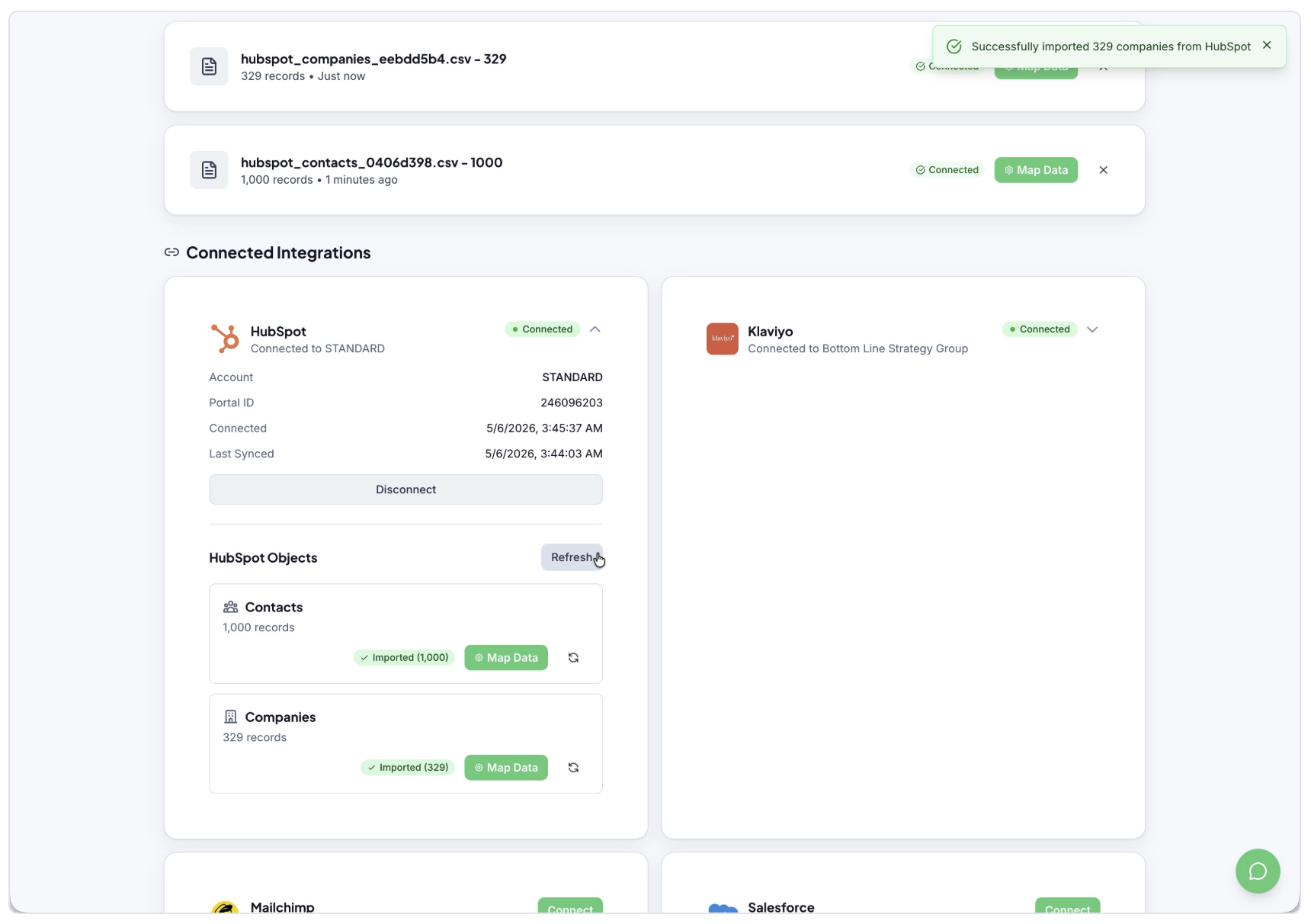Click Connected to Bottom Line Strategy Group

coord(857,348)
